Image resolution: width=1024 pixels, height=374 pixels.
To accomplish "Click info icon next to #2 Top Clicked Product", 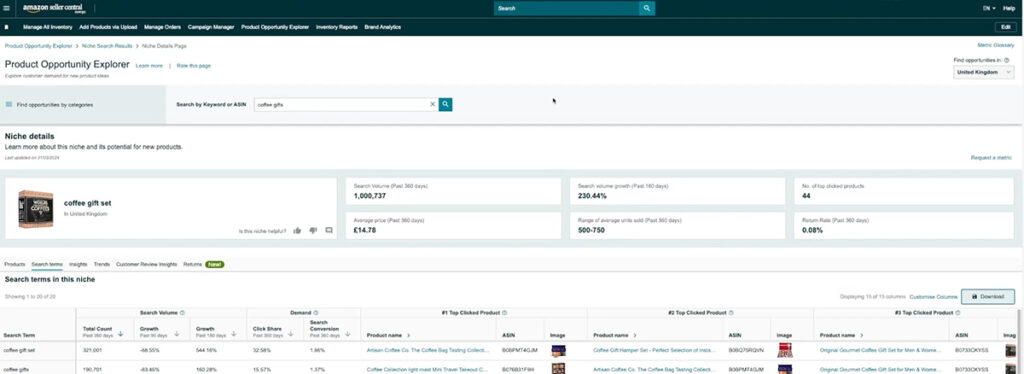I will (x=731, y=313).
